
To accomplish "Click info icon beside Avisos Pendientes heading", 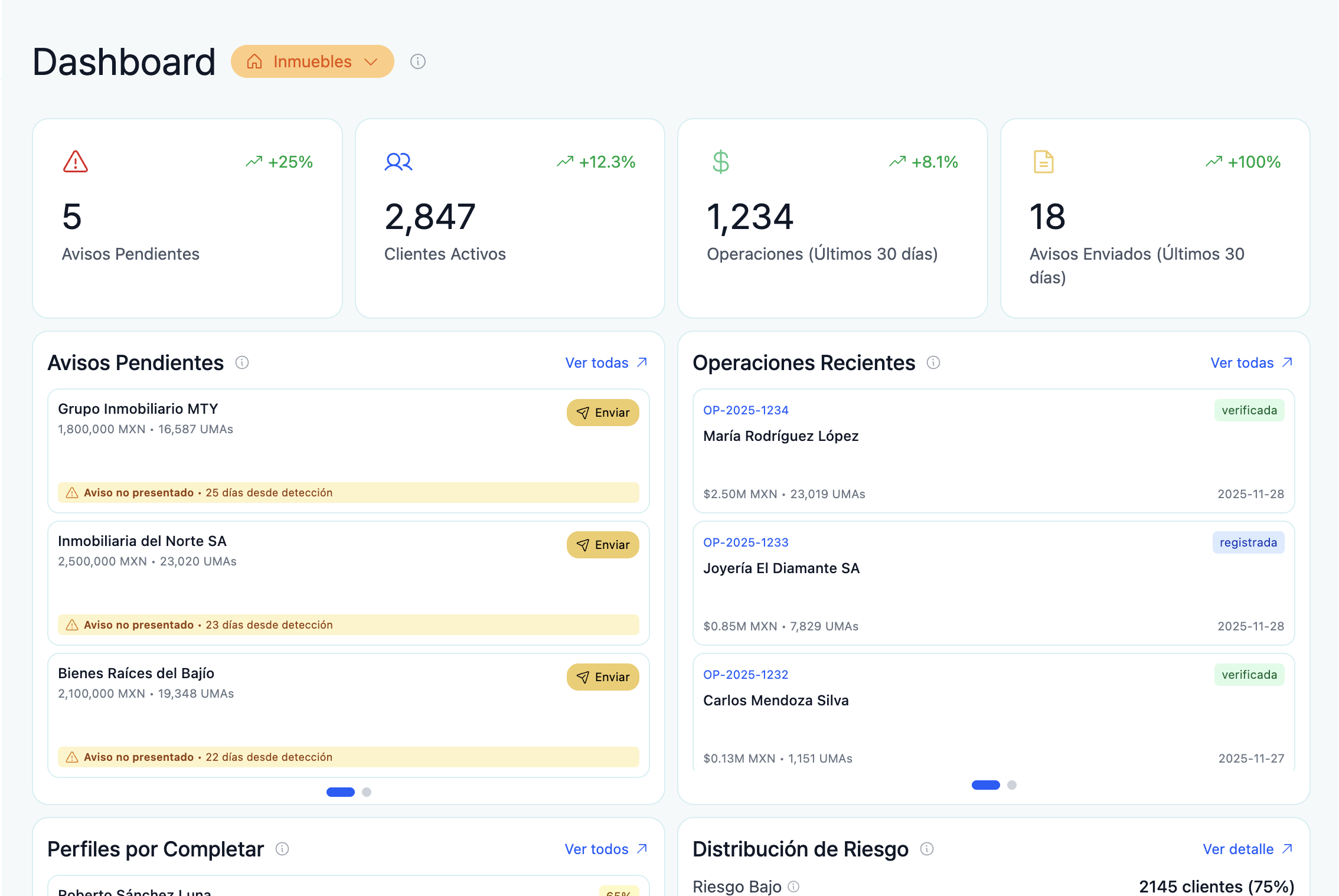I will click(242, 362).
